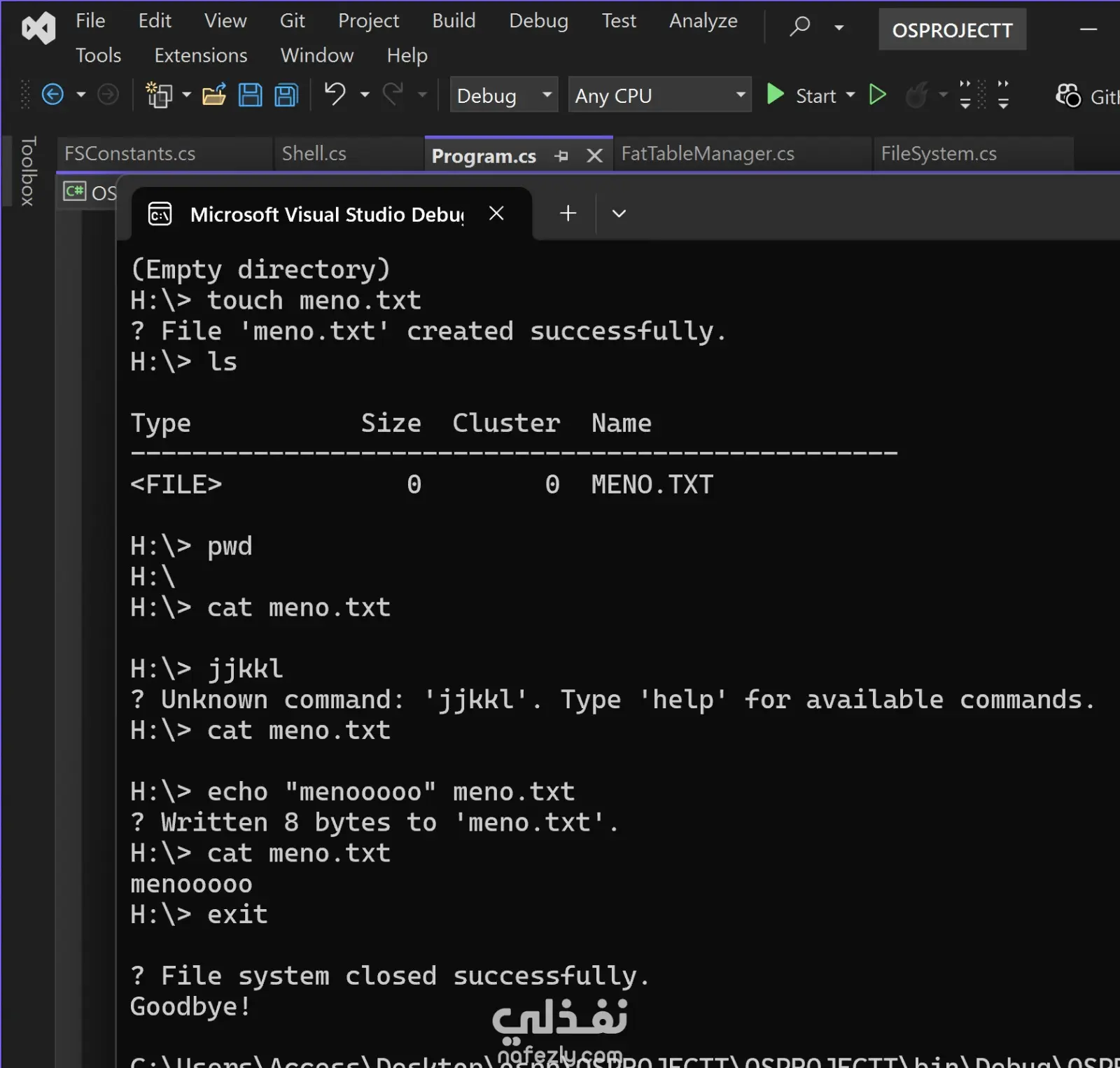
Task: Open the Tools menu
Action: [x=98, y=55]
